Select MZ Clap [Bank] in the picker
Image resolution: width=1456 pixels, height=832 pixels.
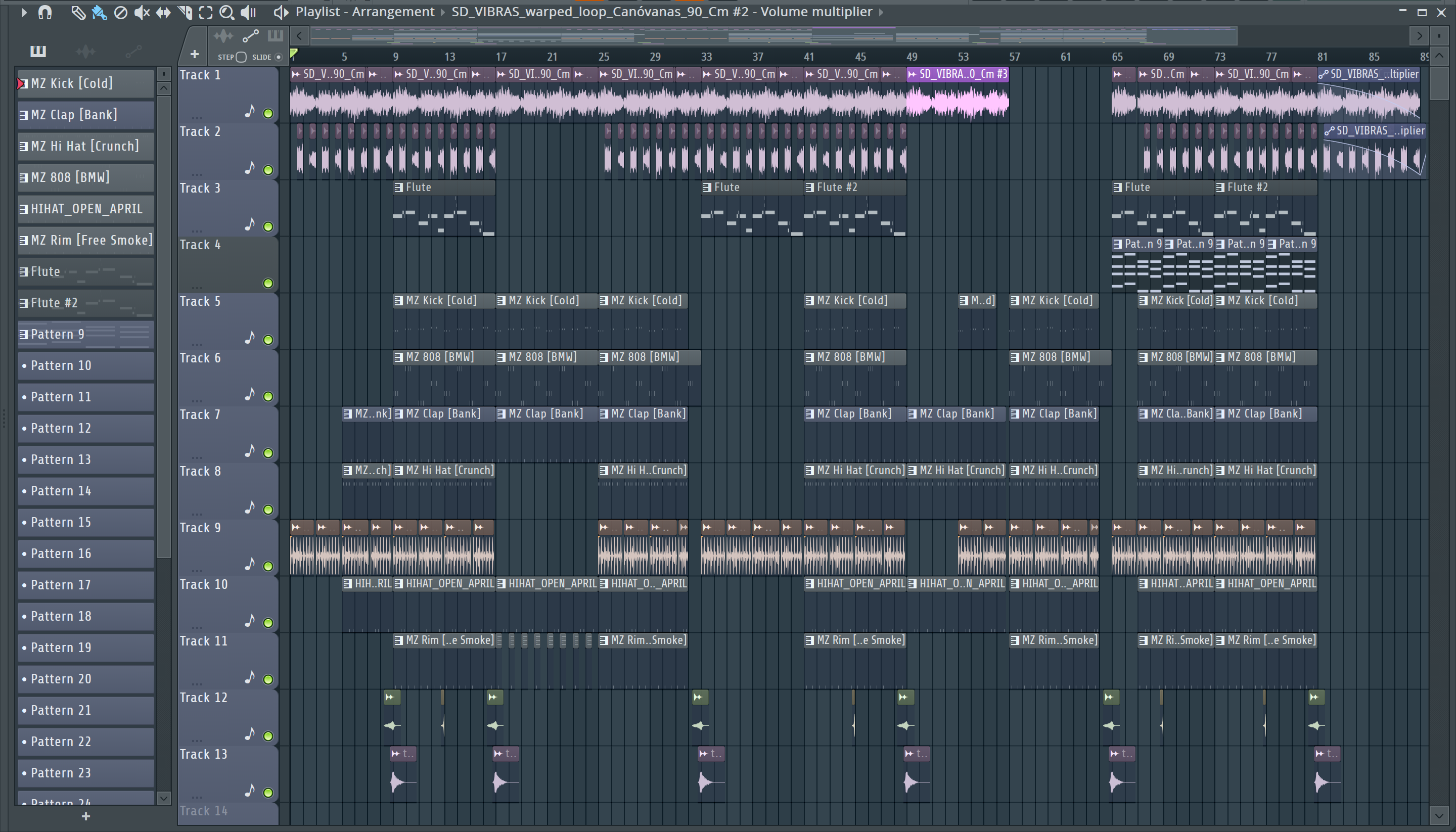point(86,115)
